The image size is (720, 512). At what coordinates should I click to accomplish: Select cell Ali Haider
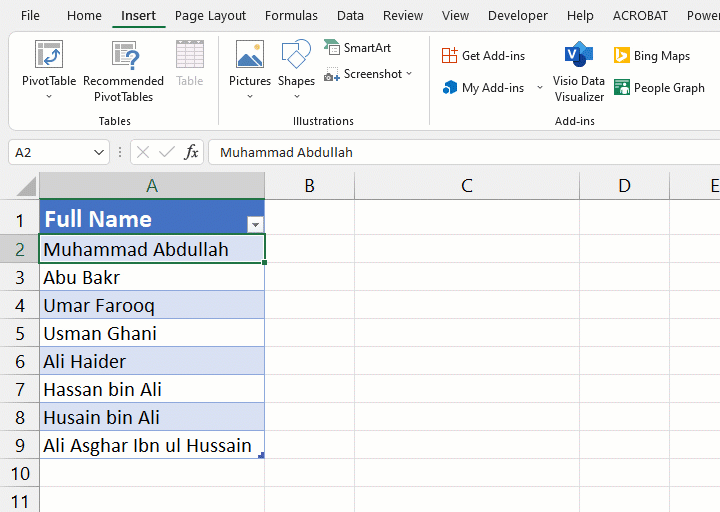pos(152,361)
